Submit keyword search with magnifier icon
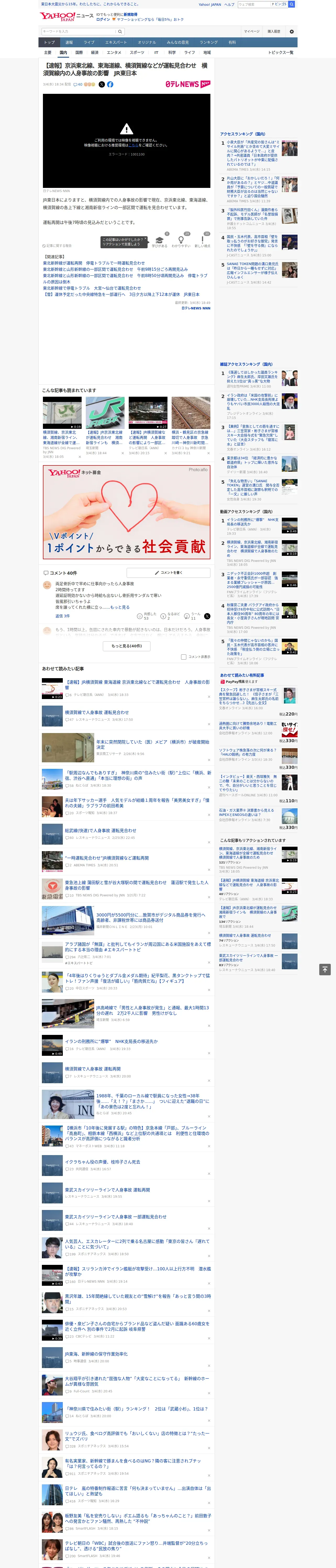Screen dimensions: 336x1568 [120, 32]
